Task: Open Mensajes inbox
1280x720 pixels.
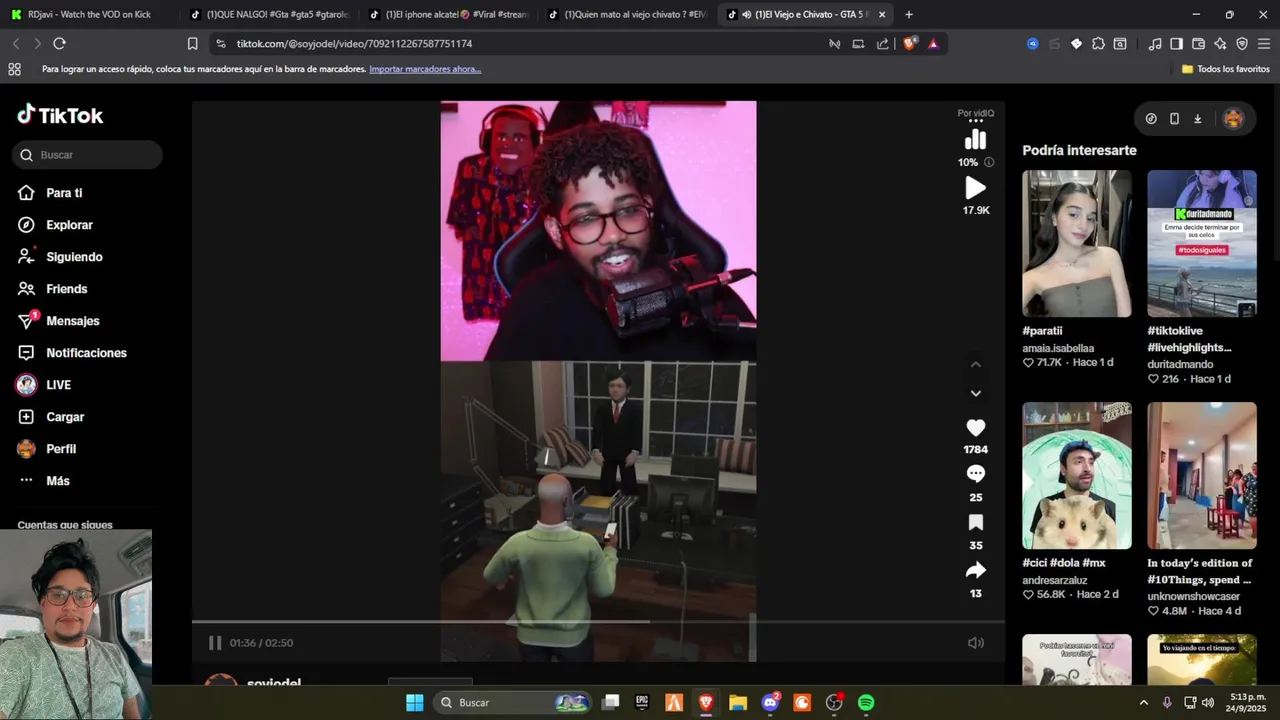Action: pyautogui.click(x=72, y=321)
